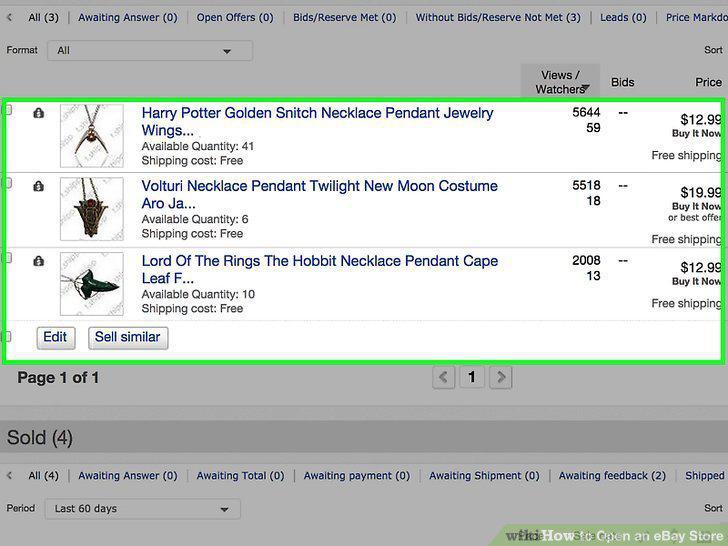Open the Period dropdown showing Last 60 days
The height and width of the screenshot is (546, 728).
143,509
